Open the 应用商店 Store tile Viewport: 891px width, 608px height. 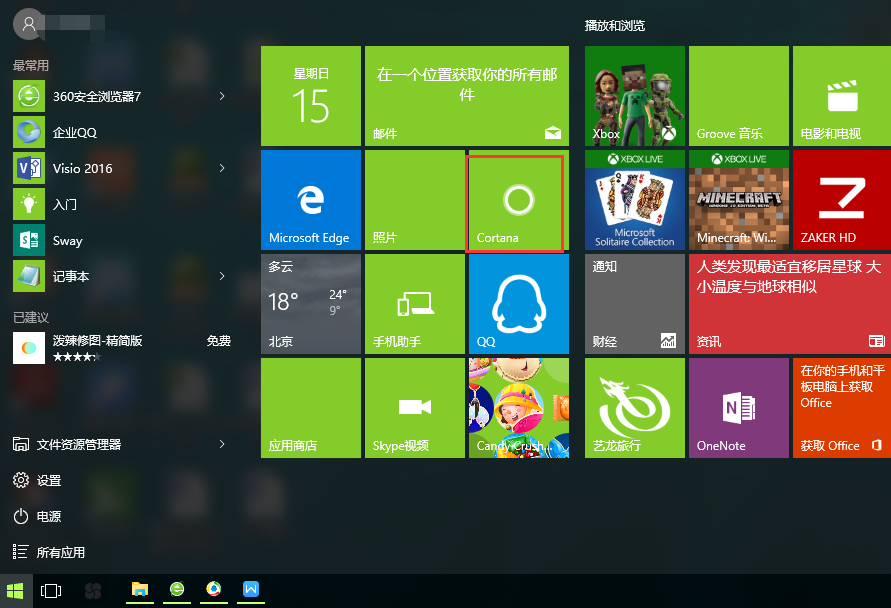(311, 408)
